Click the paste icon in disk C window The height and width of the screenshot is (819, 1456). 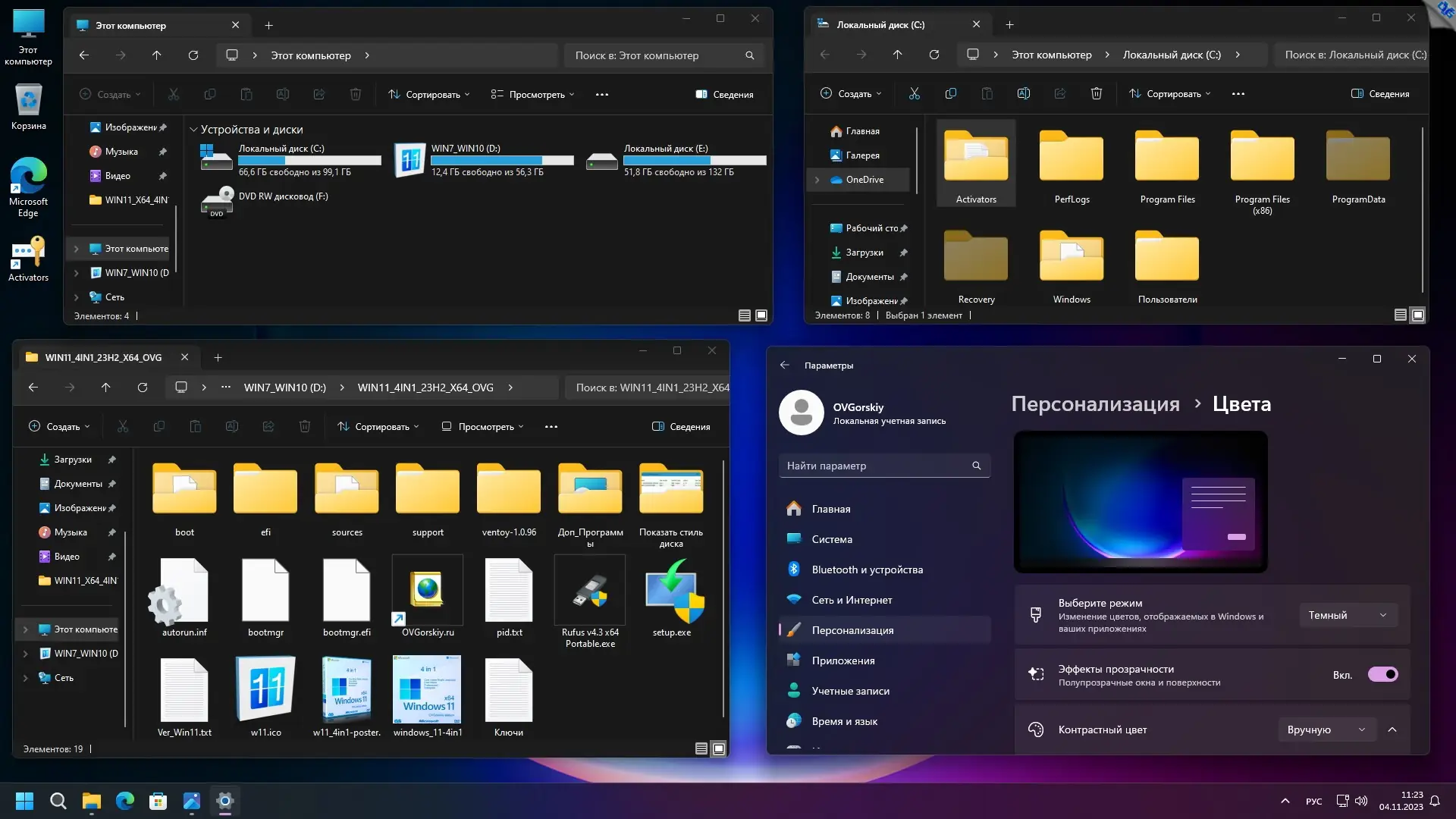pyautogui.click(x=987, y=93)
